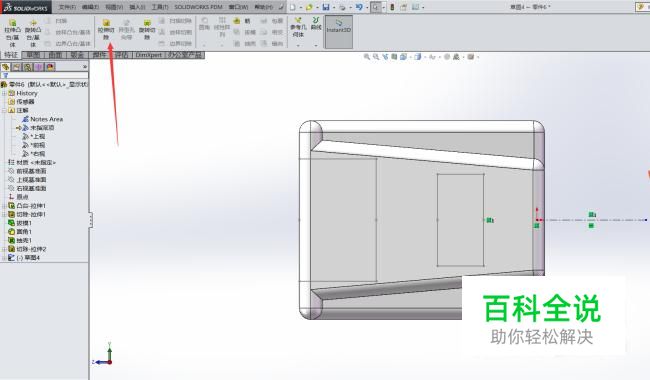Select the 切除-拉伸2 feature
The height and width of the screenshot is (380, 650).
pyautogui.click(x=31, y=249)
